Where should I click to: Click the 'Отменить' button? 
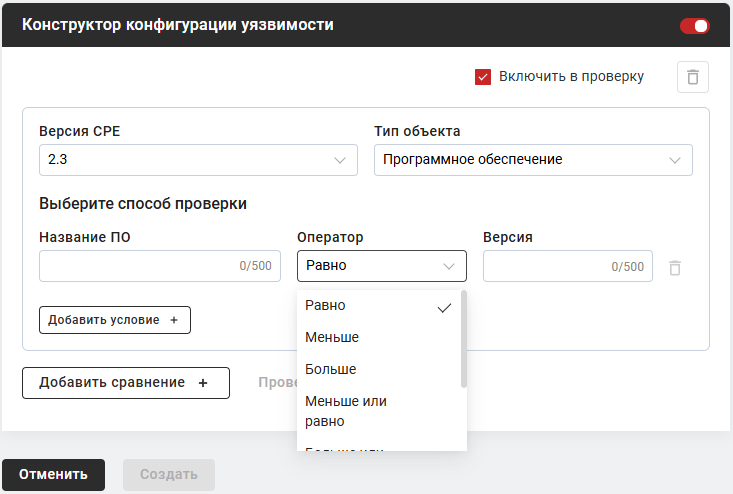53,474
